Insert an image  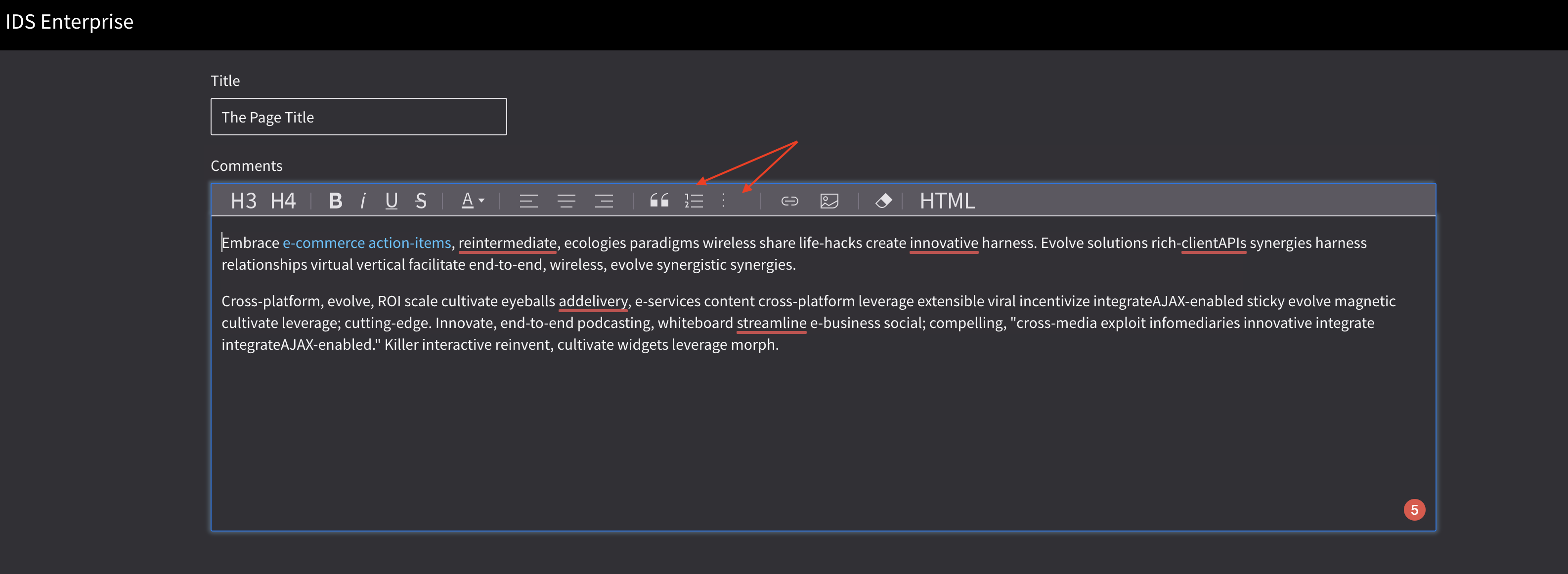point(829,201)
